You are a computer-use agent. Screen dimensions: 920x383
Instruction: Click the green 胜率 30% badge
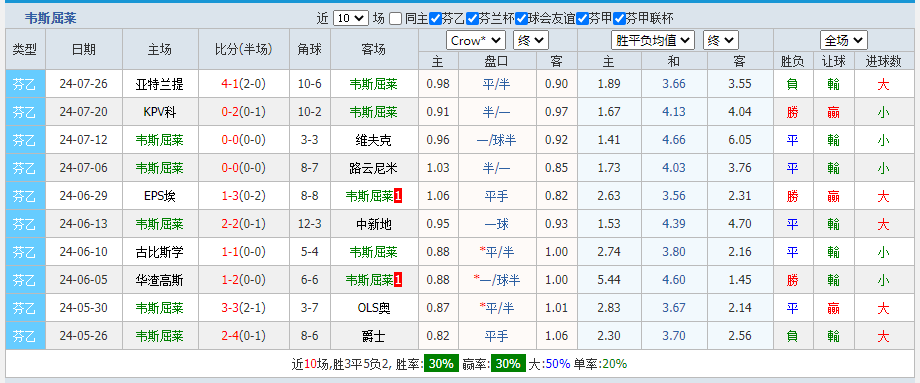click(441, 364)
